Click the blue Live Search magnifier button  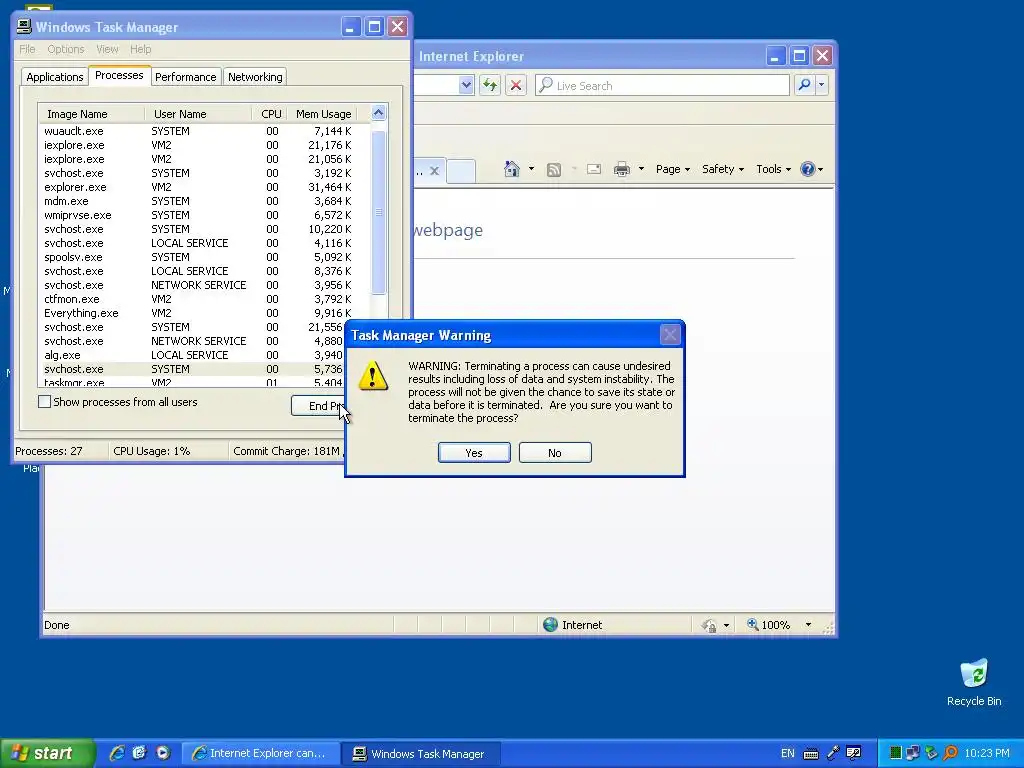click(x=805, y=85)
